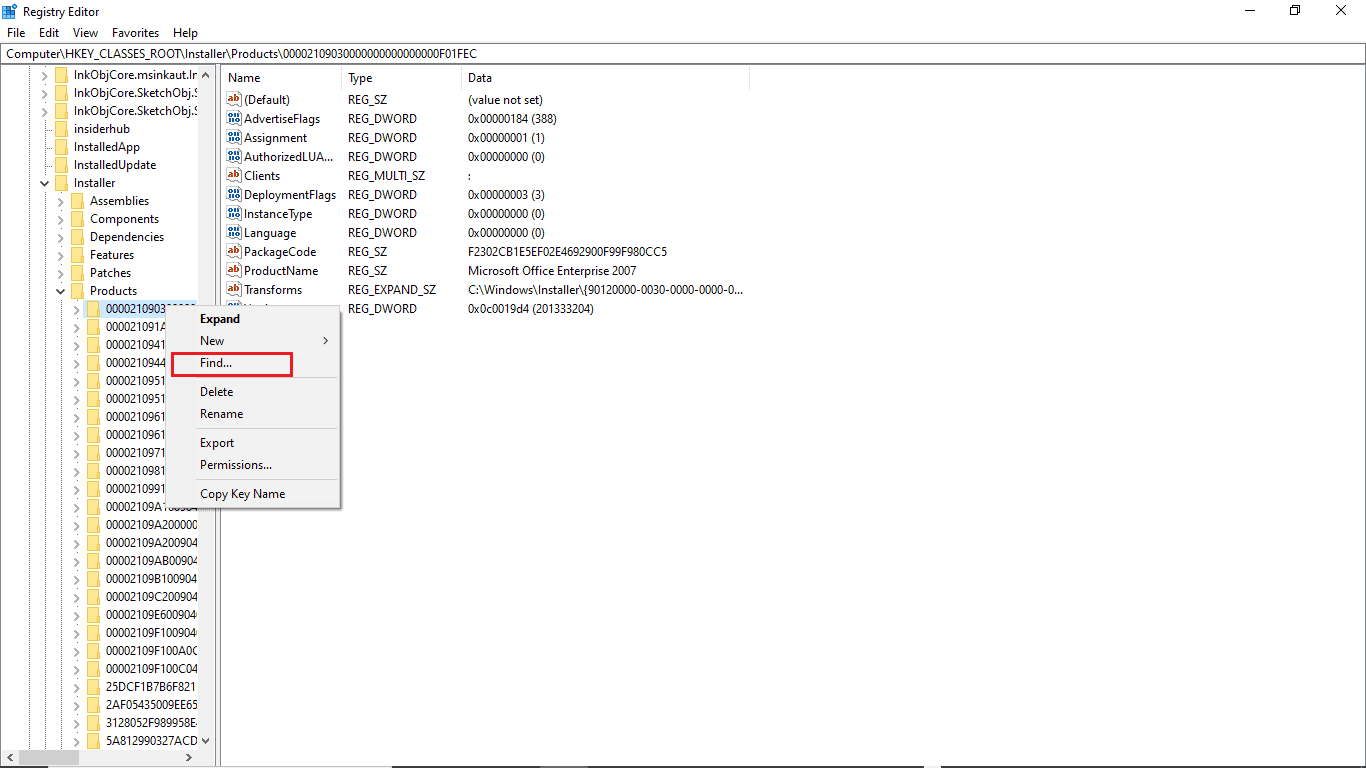The height and width of the screenshot is (768, 1366).
Task: Open the Favorites menu
Action: [x=135, y=33]
